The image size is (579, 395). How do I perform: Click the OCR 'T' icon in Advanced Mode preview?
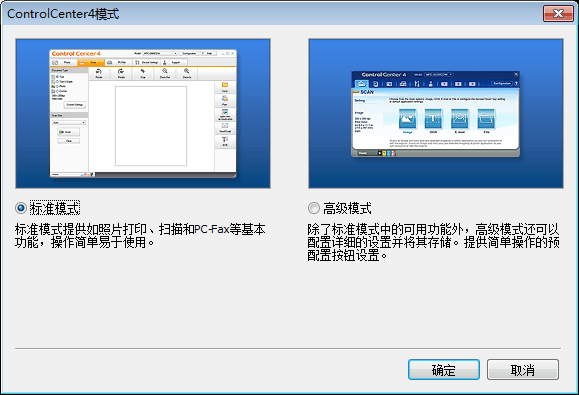[433, 118]
